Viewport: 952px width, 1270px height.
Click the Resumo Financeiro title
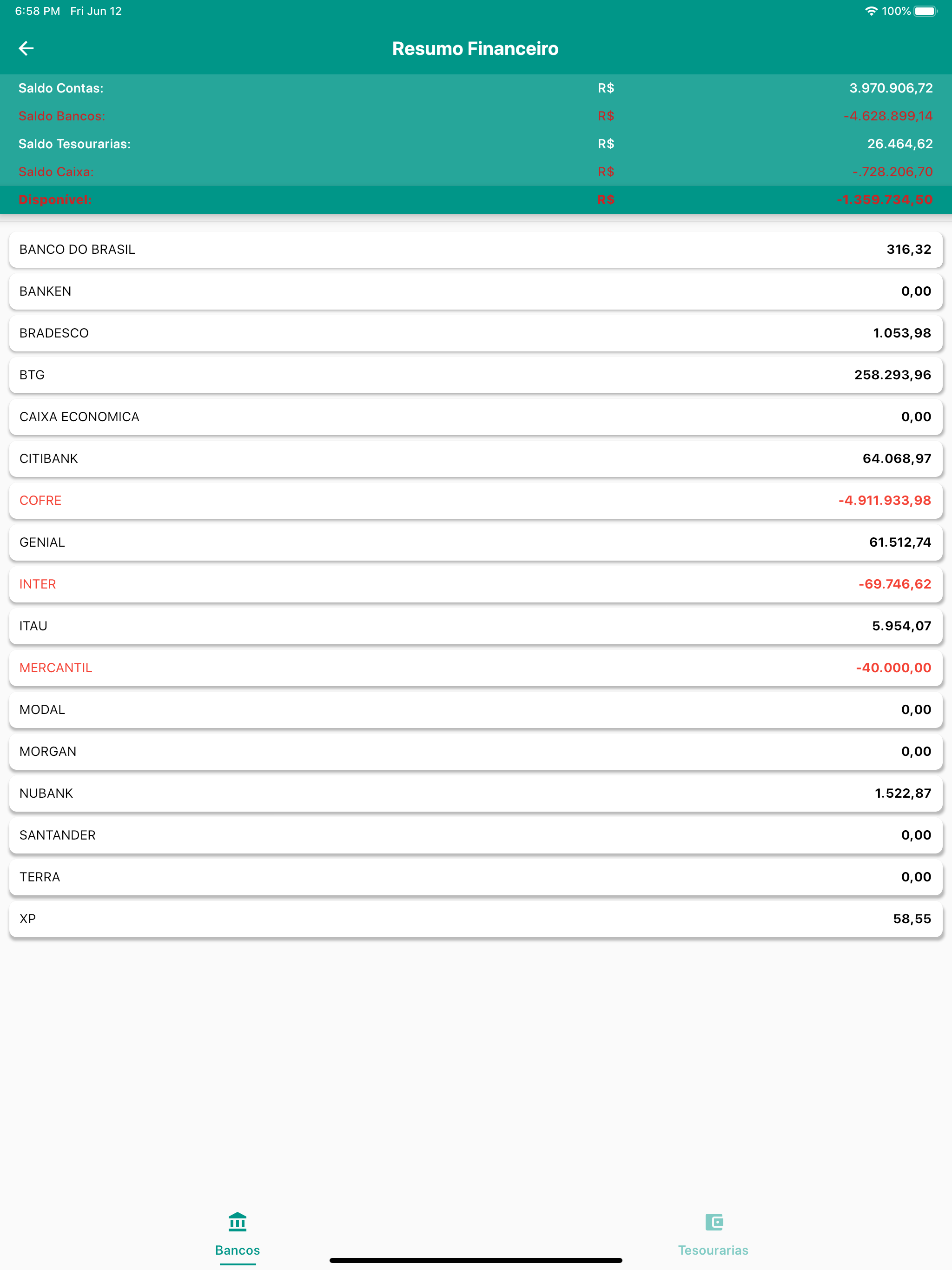476,49
